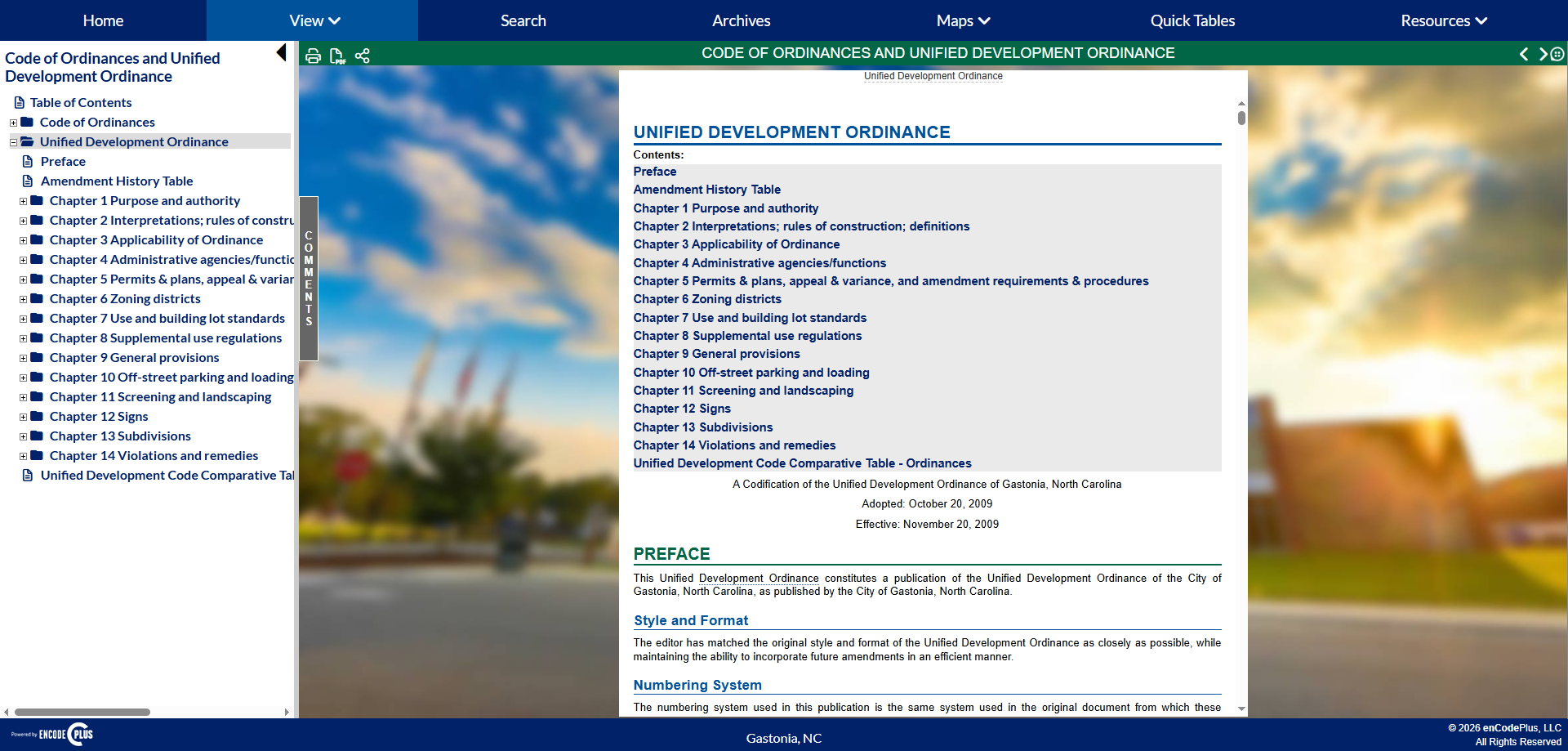Collapse the left navigation panel arrow
The width and height of the screenshot is (1568, 751).
click(x=281, y=53)
